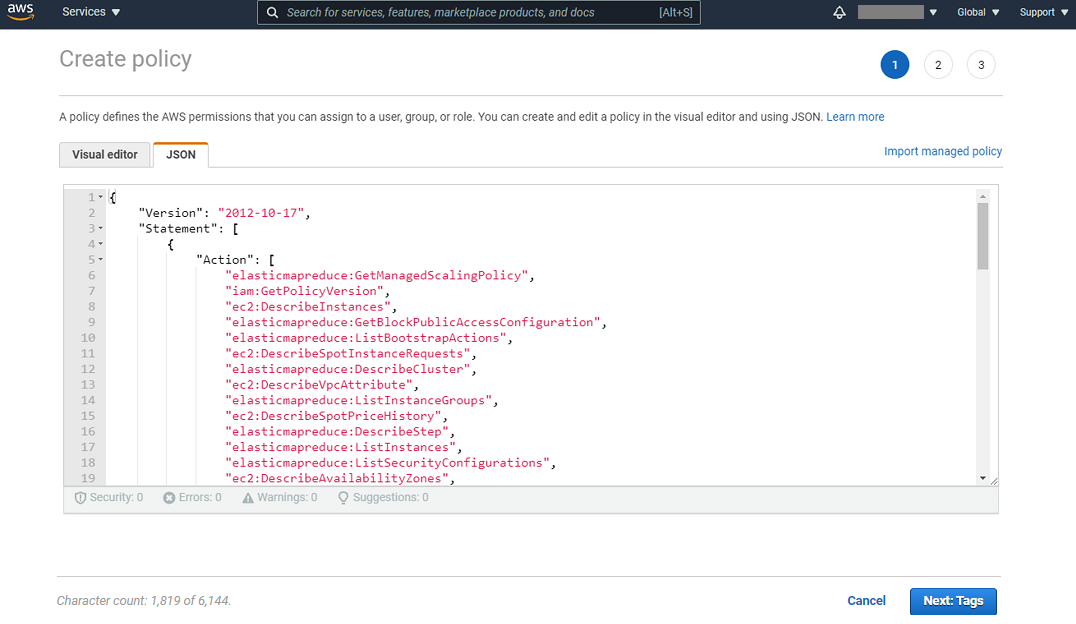Open the Services menu
The image size is (1076, 624).
[83, 12]
